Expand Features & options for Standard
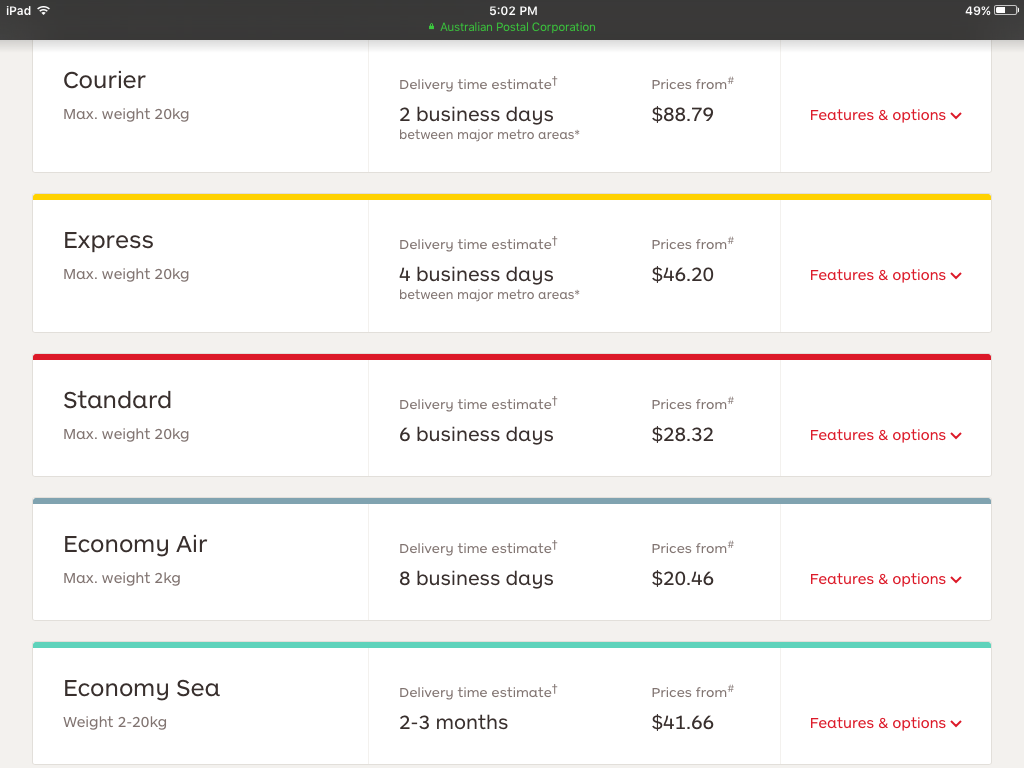This screenshot has width=1024, height=768. click(885, 435)
